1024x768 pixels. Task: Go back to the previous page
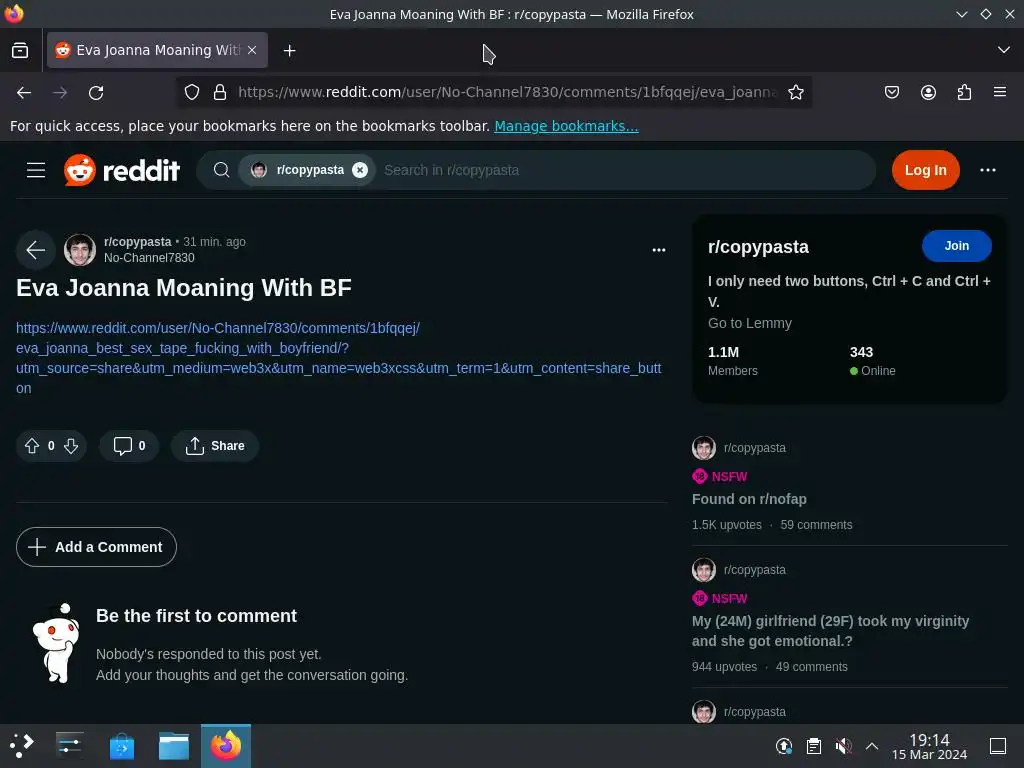24,93
